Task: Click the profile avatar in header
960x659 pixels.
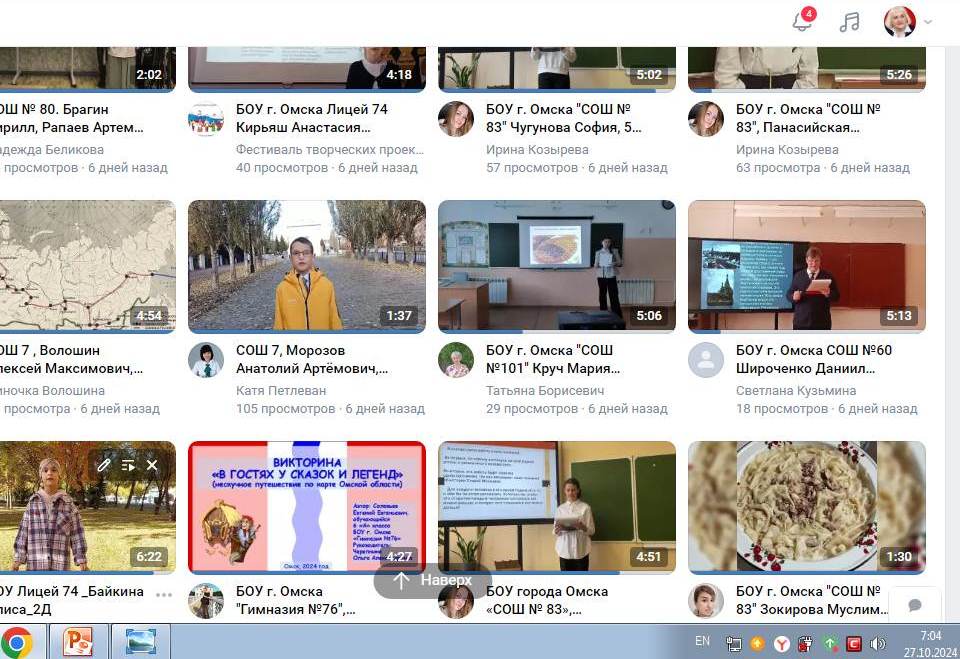Action: coord(899,22)
